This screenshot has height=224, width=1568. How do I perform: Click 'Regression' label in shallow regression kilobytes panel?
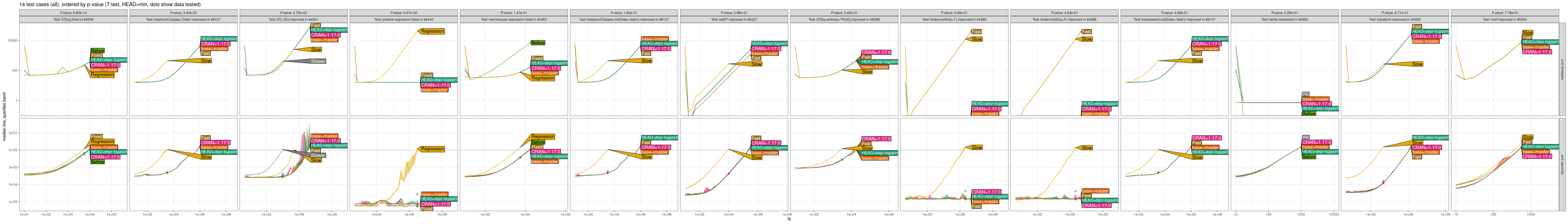point(432,31)
